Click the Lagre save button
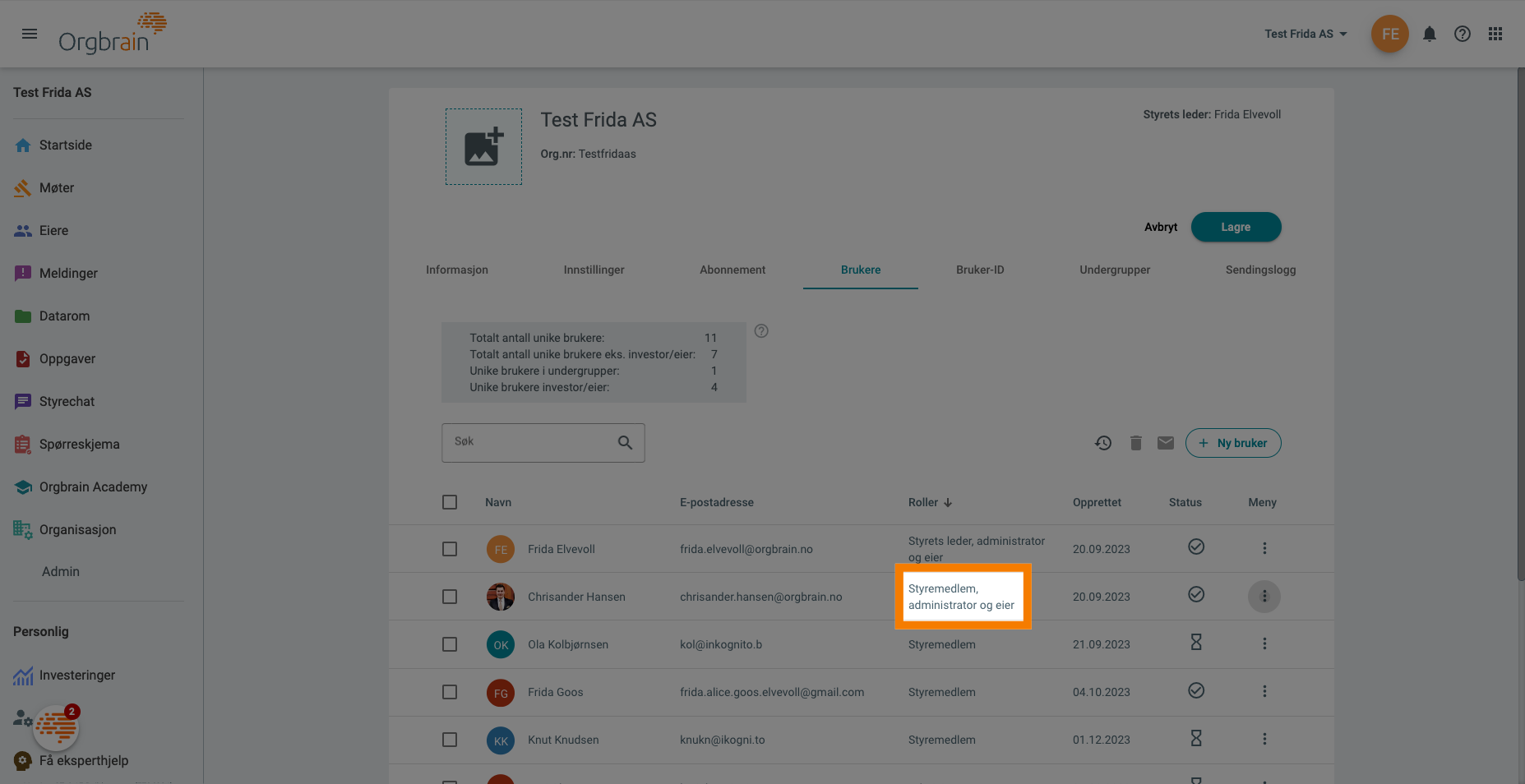1525x784 pixels. click(1236, 227)
